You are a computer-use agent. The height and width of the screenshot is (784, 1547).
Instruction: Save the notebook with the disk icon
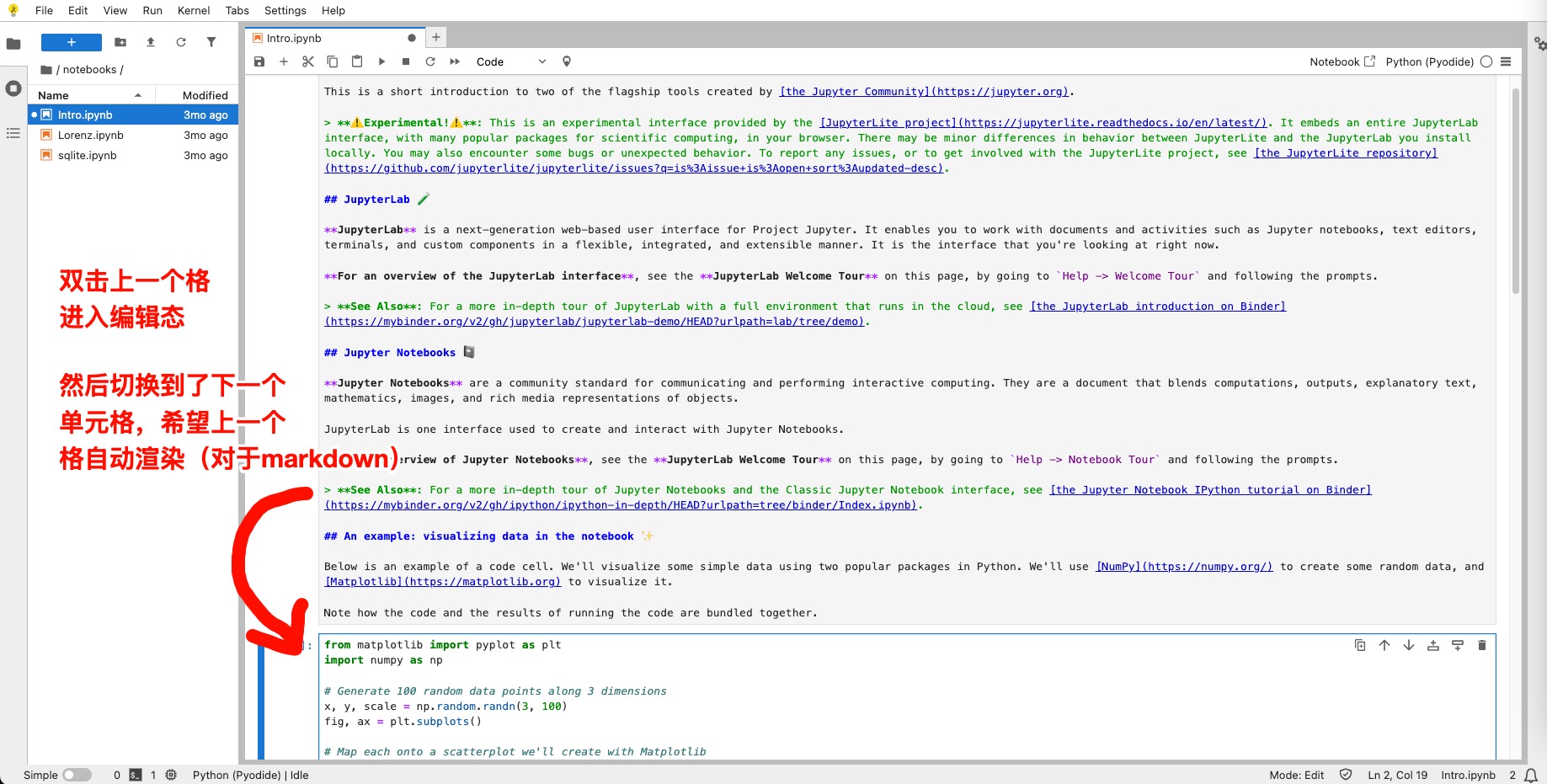tap(259, 61)
